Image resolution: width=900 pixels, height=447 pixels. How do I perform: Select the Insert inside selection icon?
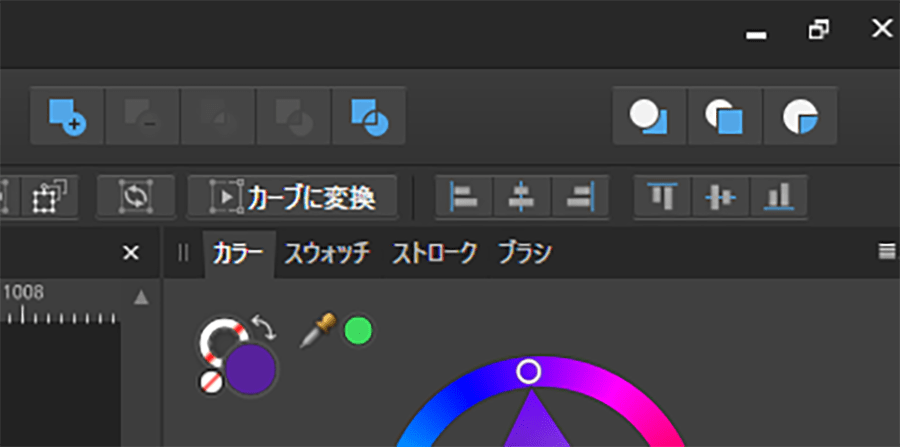(801, 116)
